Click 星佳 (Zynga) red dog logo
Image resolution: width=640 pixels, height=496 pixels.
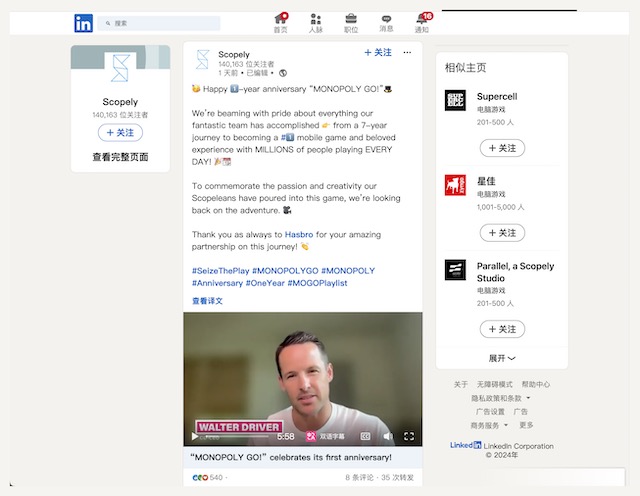tap(455, 185)
